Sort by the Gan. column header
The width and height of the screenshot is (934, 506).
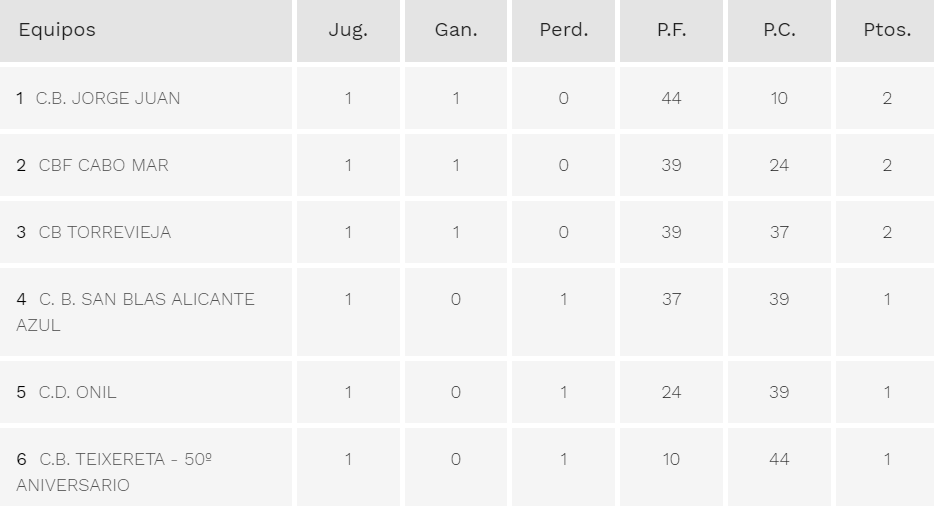pyautogui.click(x=456, y=30)
